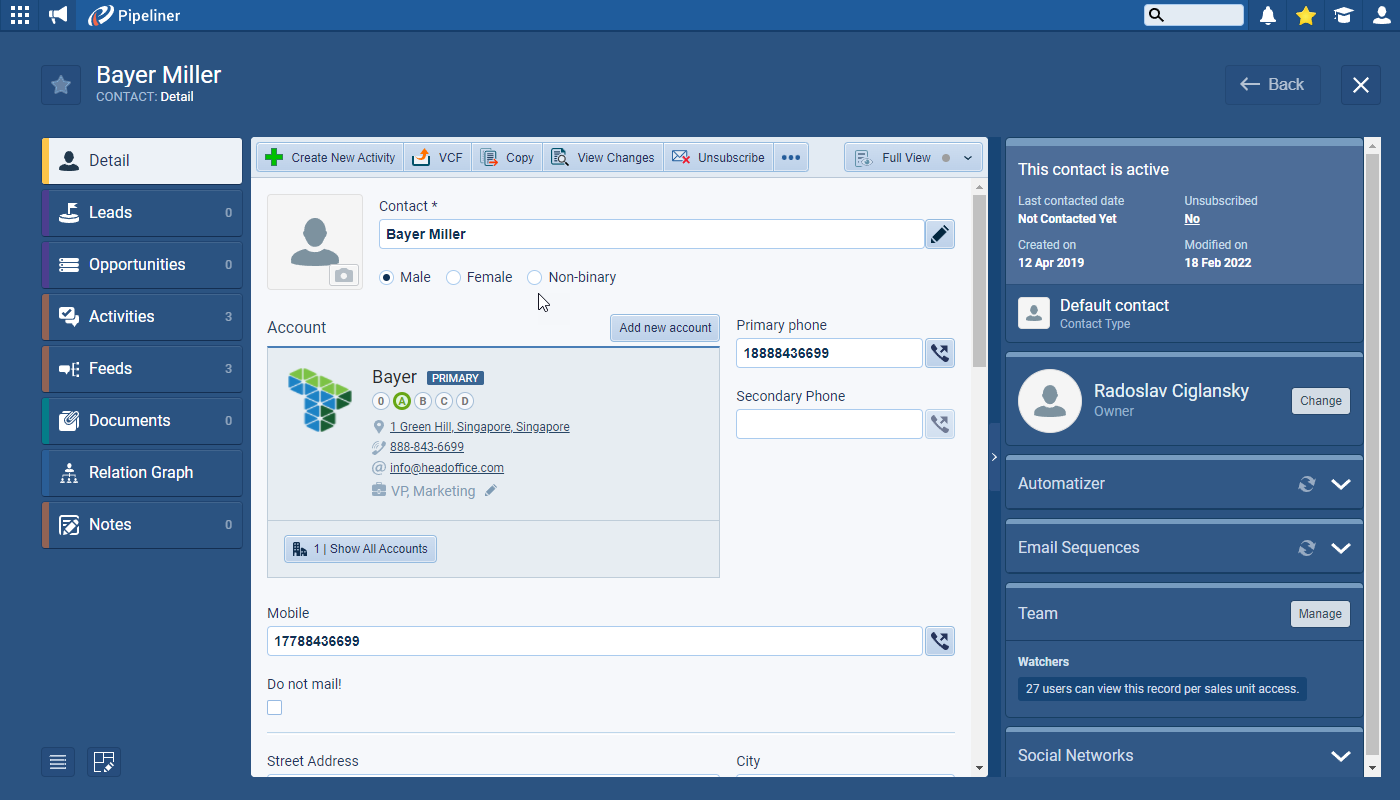Choose the Non-binary gender option
Screen dimensions: 1400x800
(x=535, y=277)
